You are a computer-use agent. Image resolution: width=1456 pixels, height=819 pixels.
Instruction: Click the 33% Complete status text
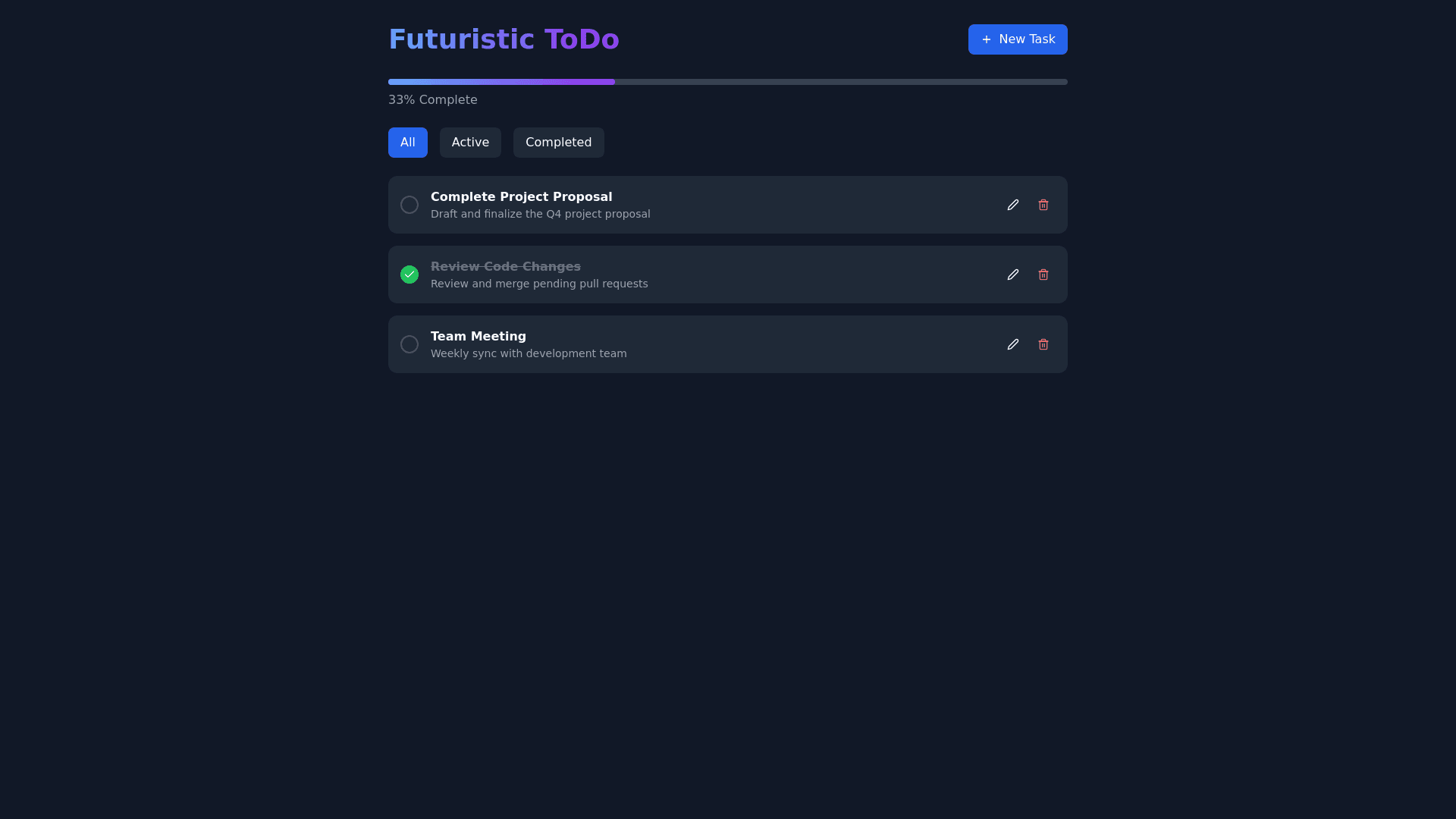432,100
